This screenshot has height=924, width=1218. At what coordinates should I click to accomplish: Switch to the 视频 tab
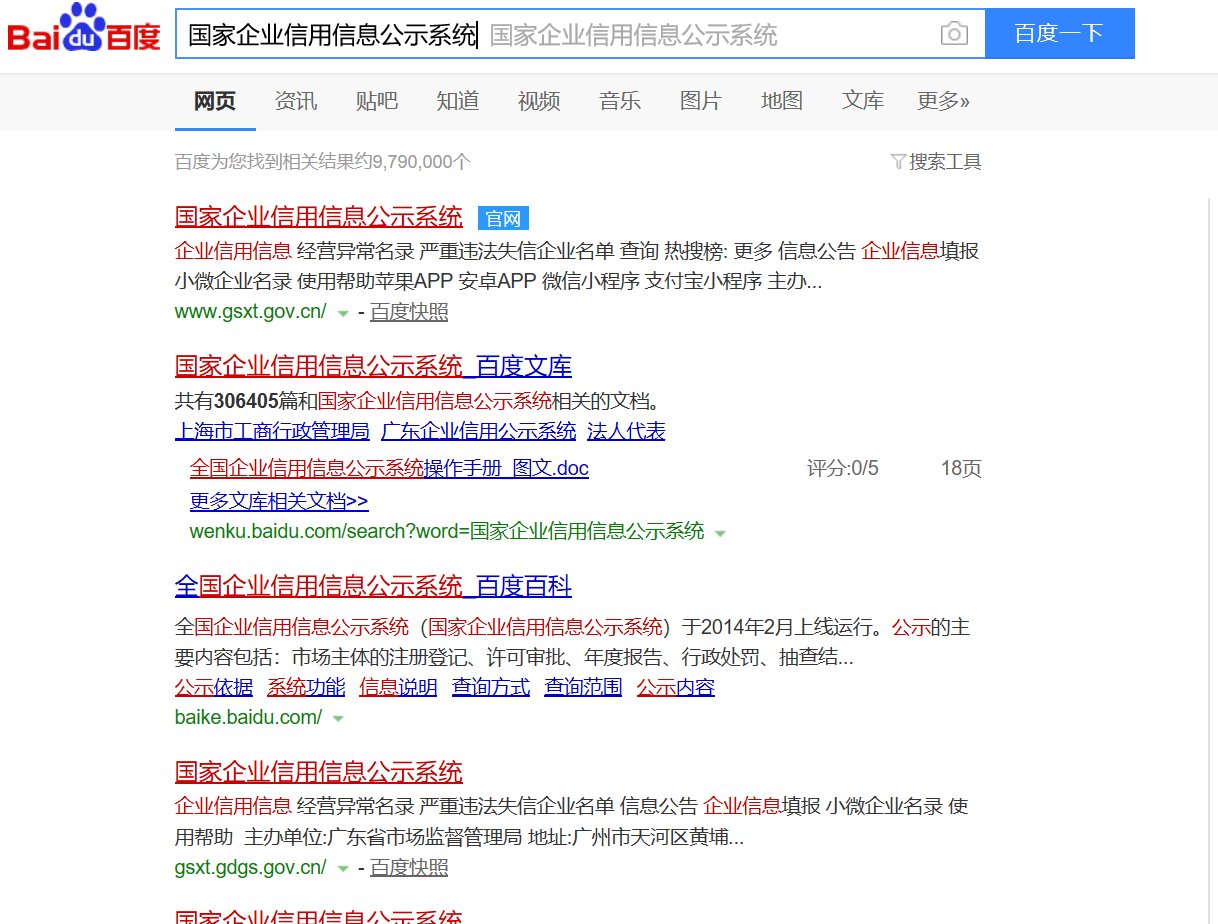538,101
